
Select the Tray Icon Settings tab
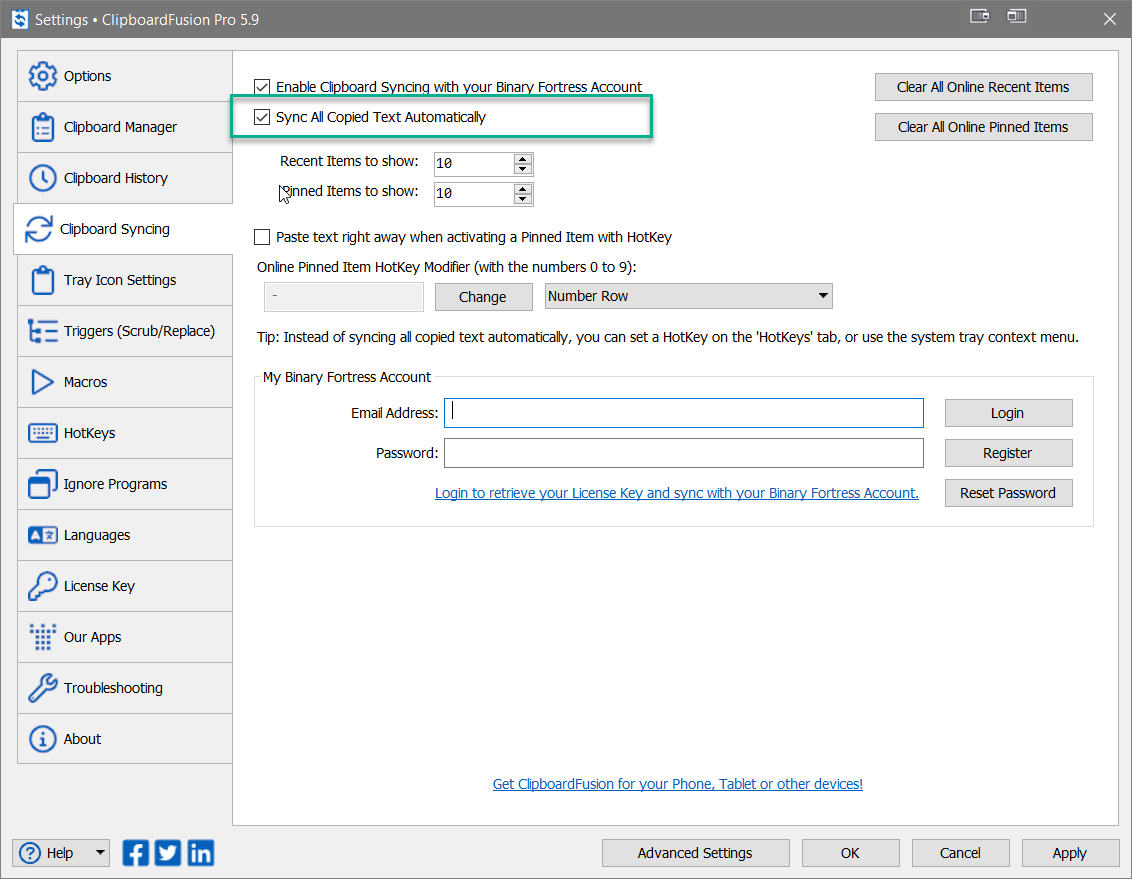coord(125,280)
